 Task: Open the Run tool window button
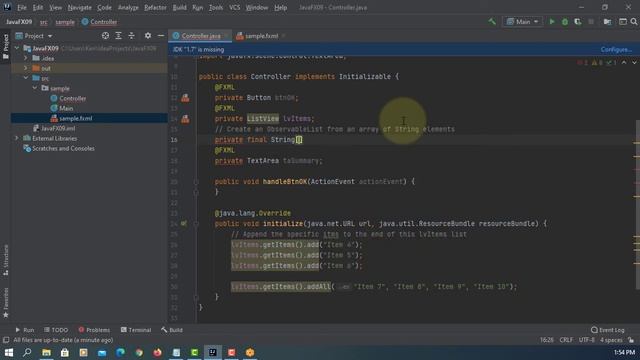24,330
